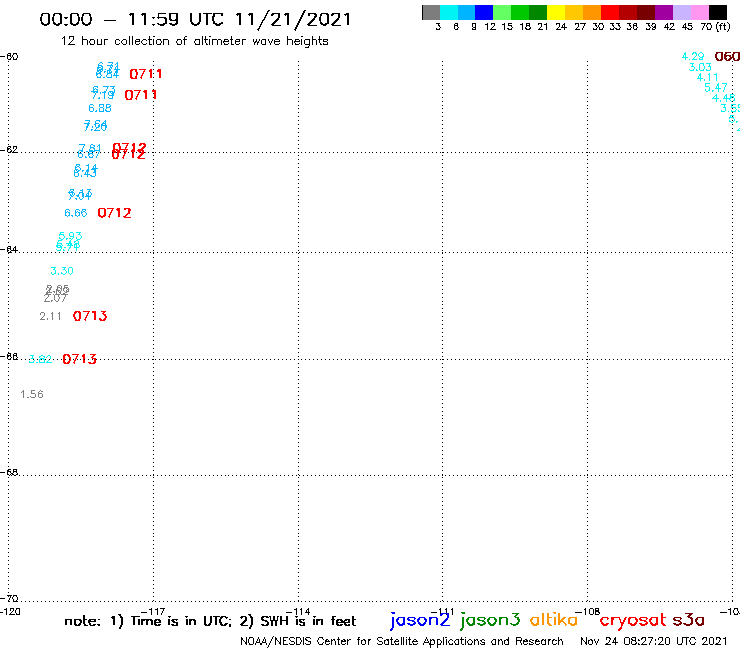Click the wave height value "6.88"
This screenshot has height=650, width=740.
coord(100,108)
